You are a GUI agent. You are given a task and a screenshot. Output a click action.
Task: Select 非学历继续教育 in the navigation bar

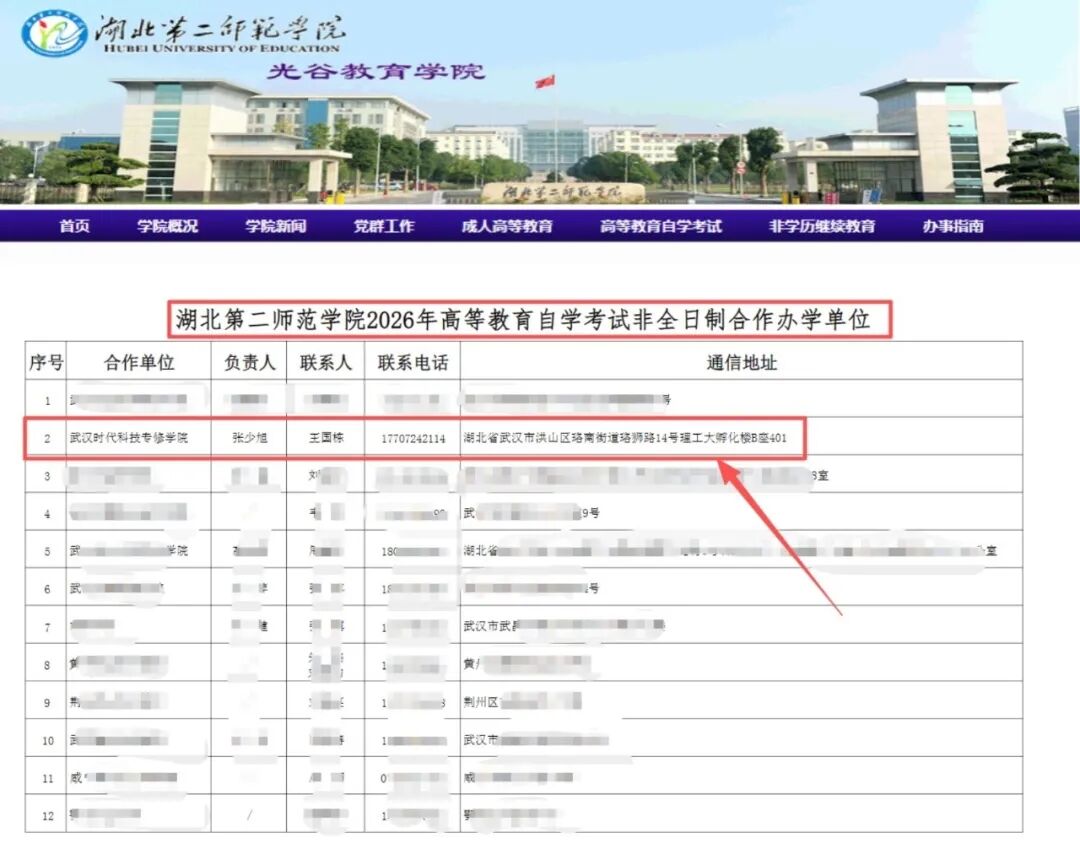[822, 226]
